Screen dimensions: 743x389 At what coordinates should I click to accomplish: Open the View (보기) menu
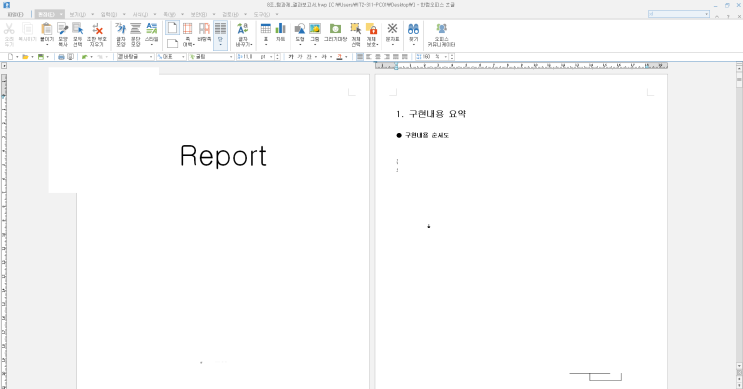tap(77, 15)
